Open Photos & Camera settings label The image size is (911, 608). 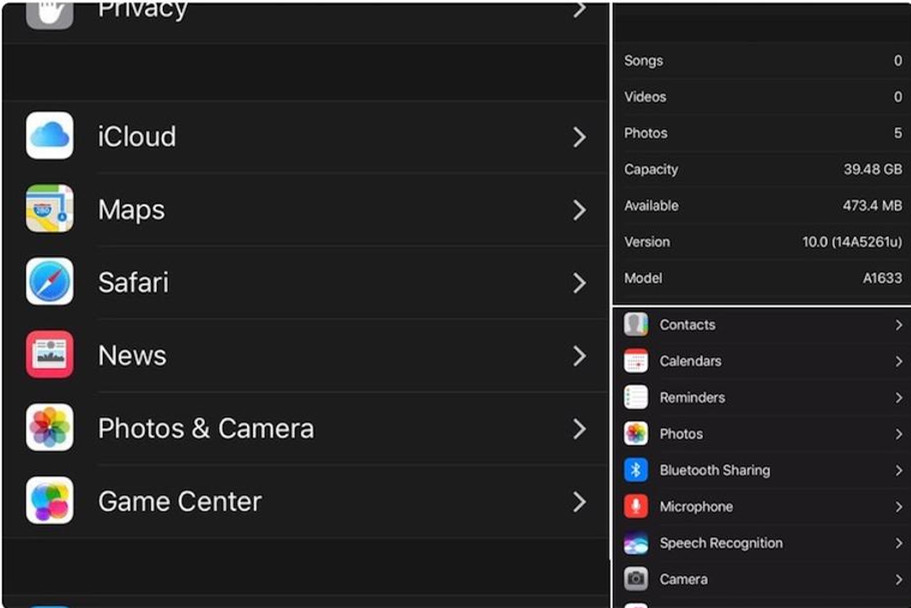206,428
